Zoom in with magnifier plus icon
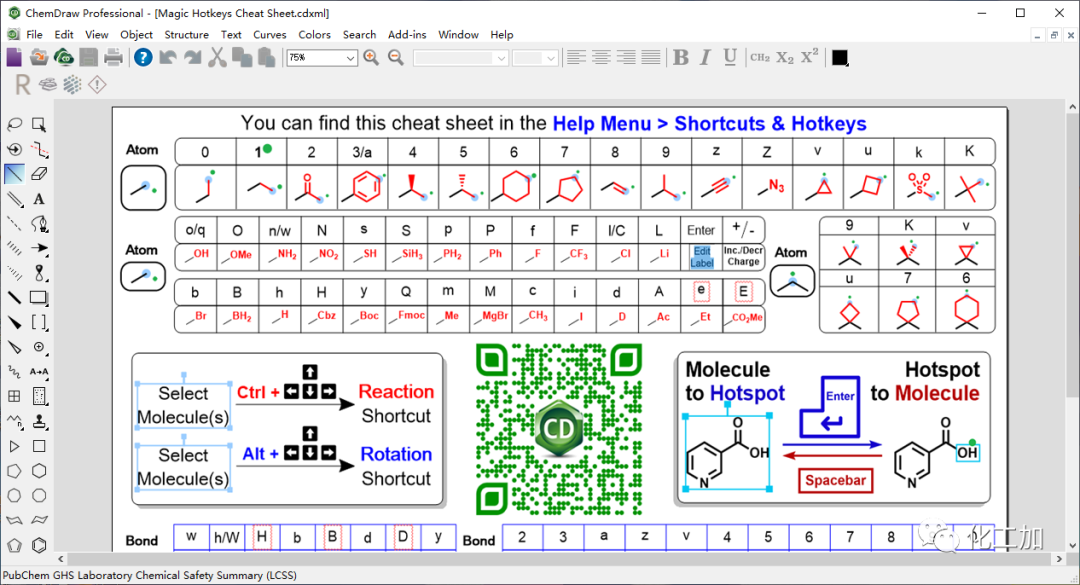 pos(371,58)
